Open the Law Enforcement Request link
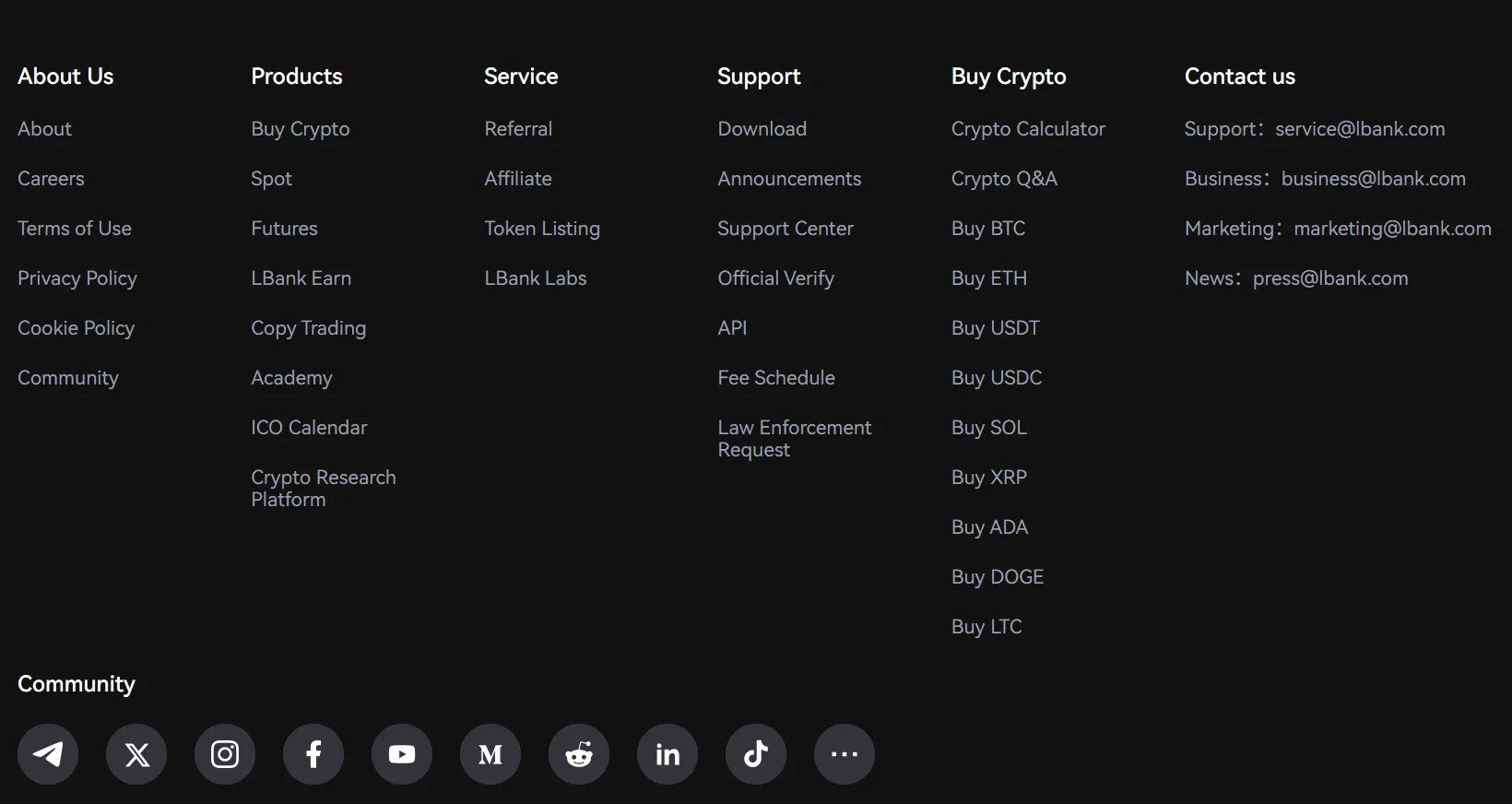 [x=794, y=439]
